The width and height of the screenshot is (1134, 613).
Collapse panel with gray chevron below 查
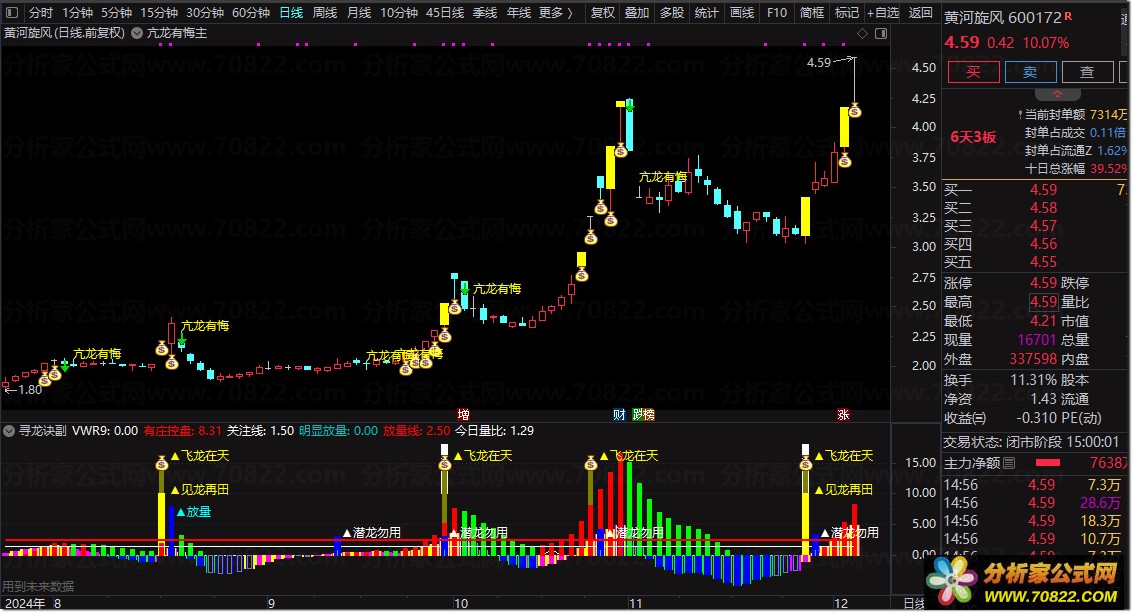pos(1057,95)
